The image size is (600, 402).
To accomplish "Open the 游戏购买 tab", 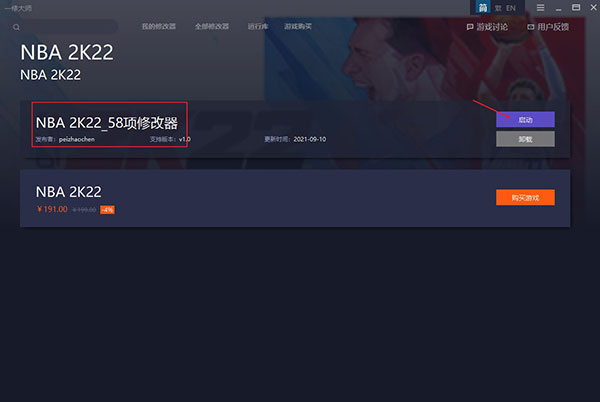I will tap(298, 26).
